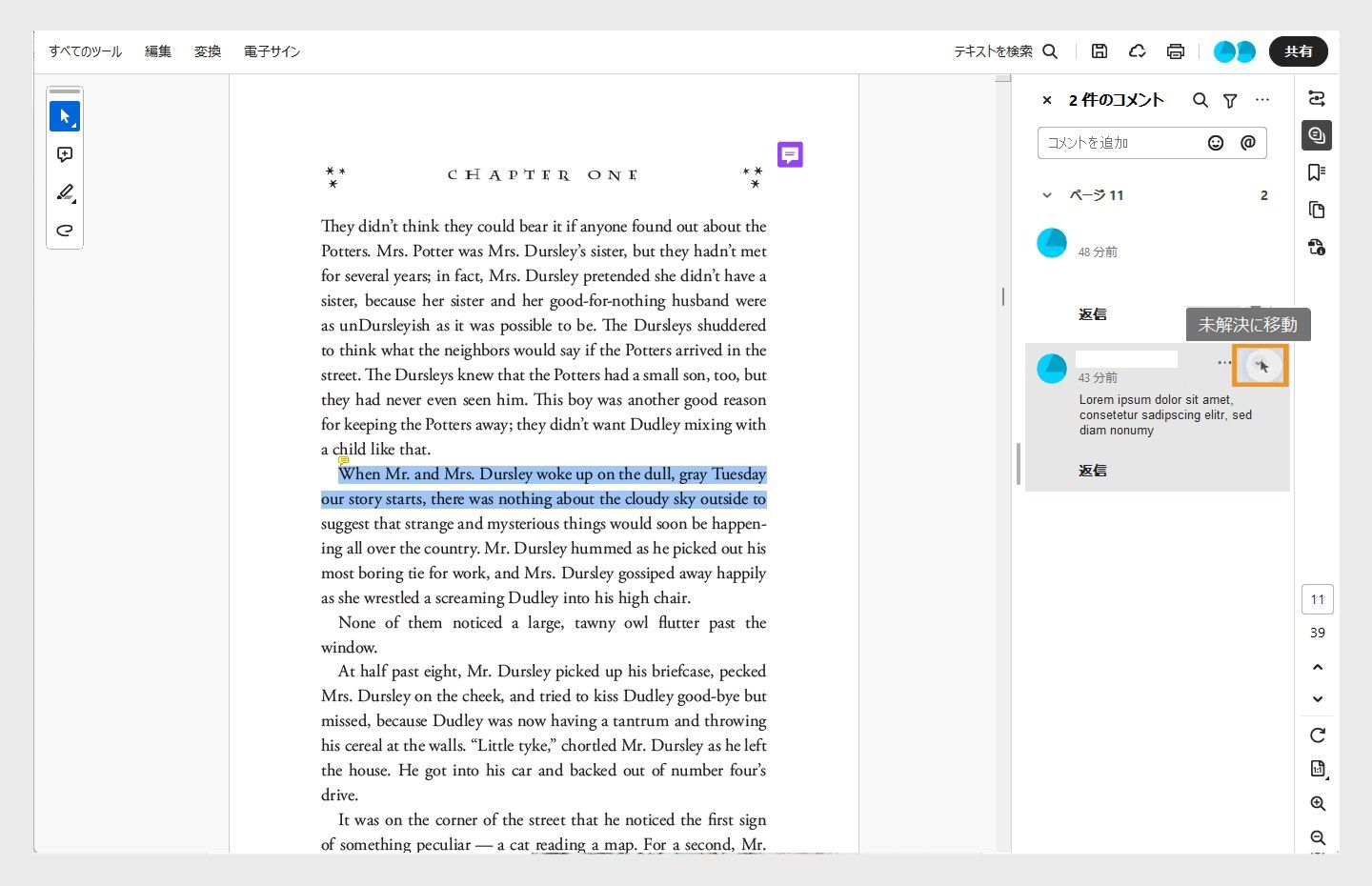This screenshot has height=886, width=1372.
Task: Collapse the ページ 11 comment group
Action: click(1047, 195)
